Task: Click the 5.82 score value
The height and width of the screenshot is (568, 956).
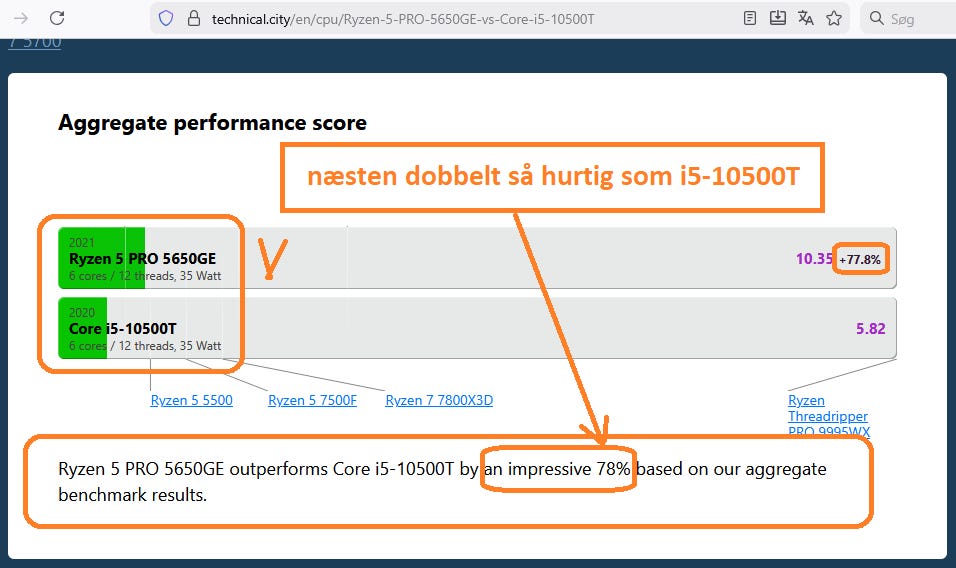Action: [871, 329]
